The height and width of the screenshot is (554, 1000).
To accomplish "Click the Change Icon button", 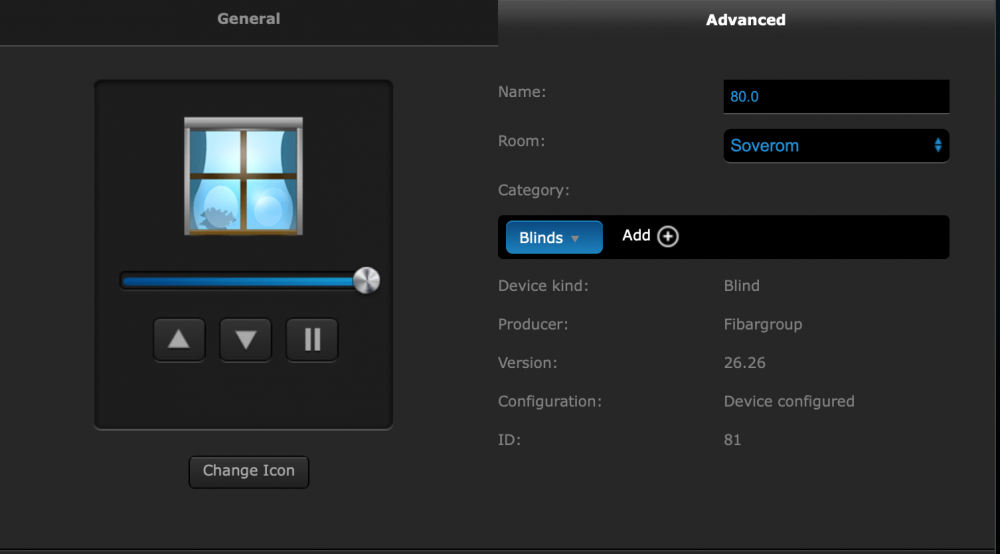I will click(x=249, y=471).
